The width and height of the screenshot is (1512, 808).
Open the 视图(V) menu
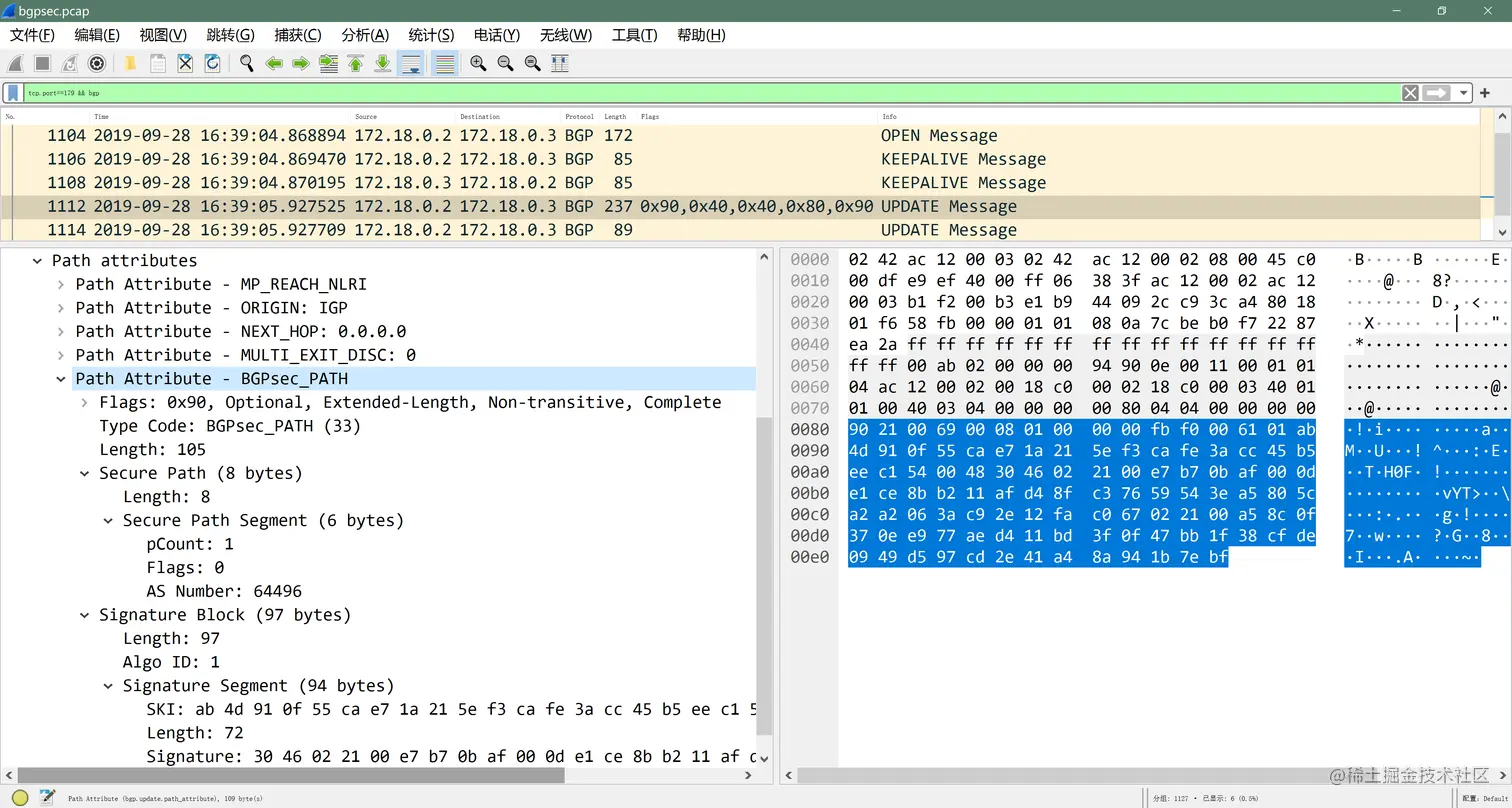tap(163, 35)
